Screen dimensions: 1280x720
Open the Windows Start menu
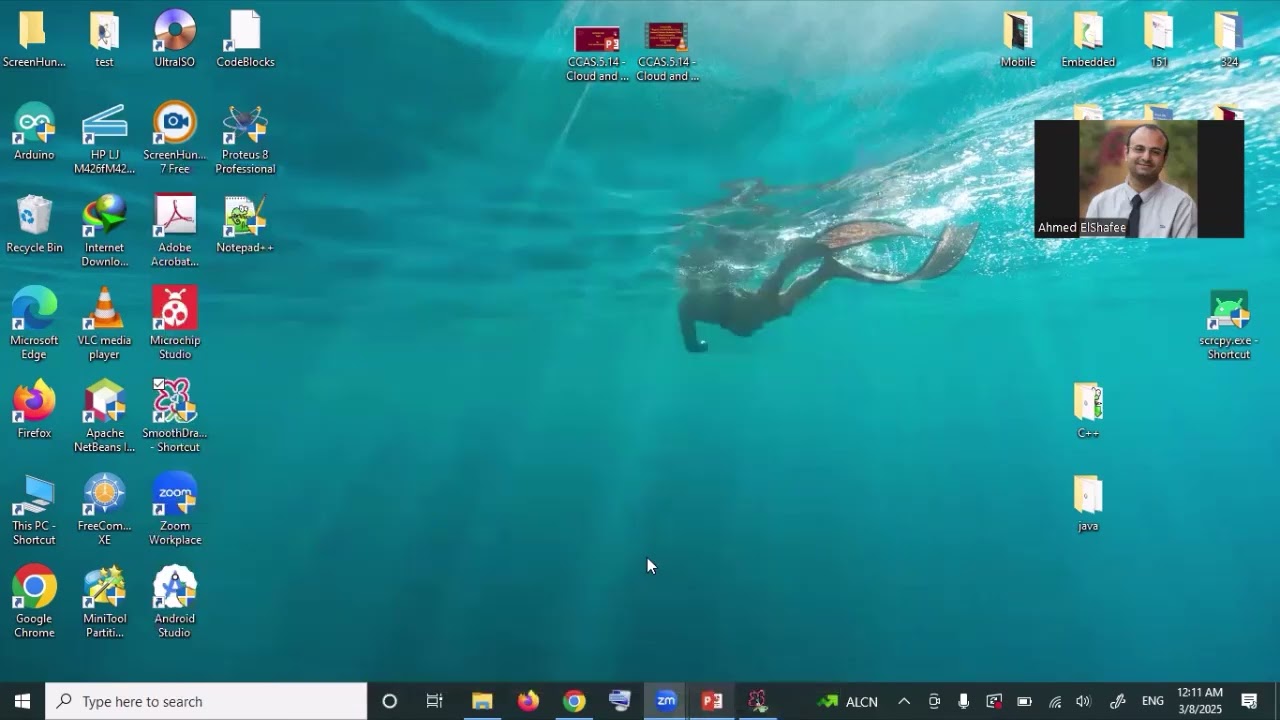click(x=22, y=701)
